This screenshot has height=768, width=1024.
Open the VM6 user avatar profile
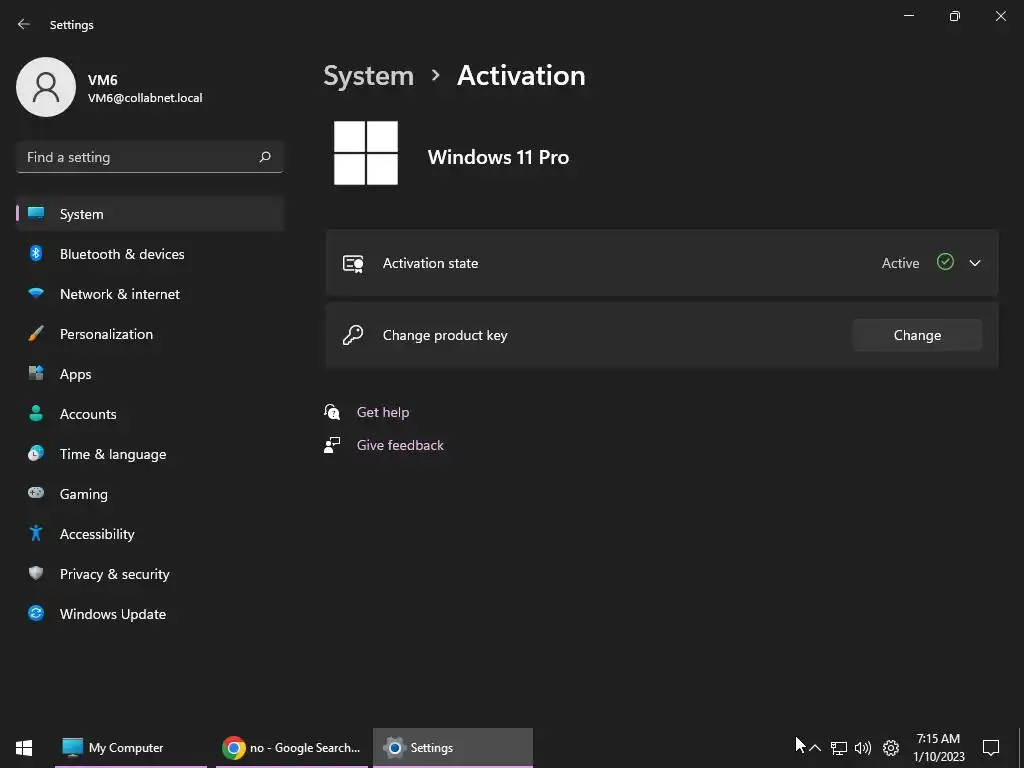(x=46, y=87)
